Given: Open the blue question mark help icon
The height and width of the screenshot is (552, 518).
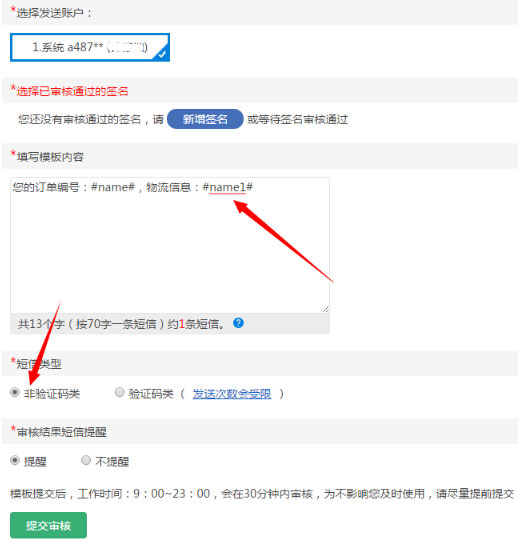Looking at the screenshot, I should tap(238, 323).
